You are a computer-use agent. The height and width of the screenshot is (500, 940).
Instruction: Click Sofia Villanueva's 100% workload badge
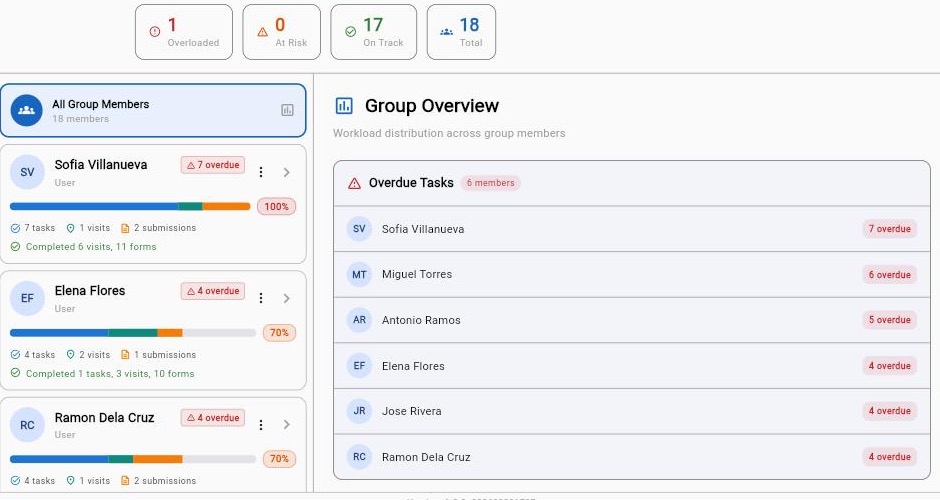276,206
